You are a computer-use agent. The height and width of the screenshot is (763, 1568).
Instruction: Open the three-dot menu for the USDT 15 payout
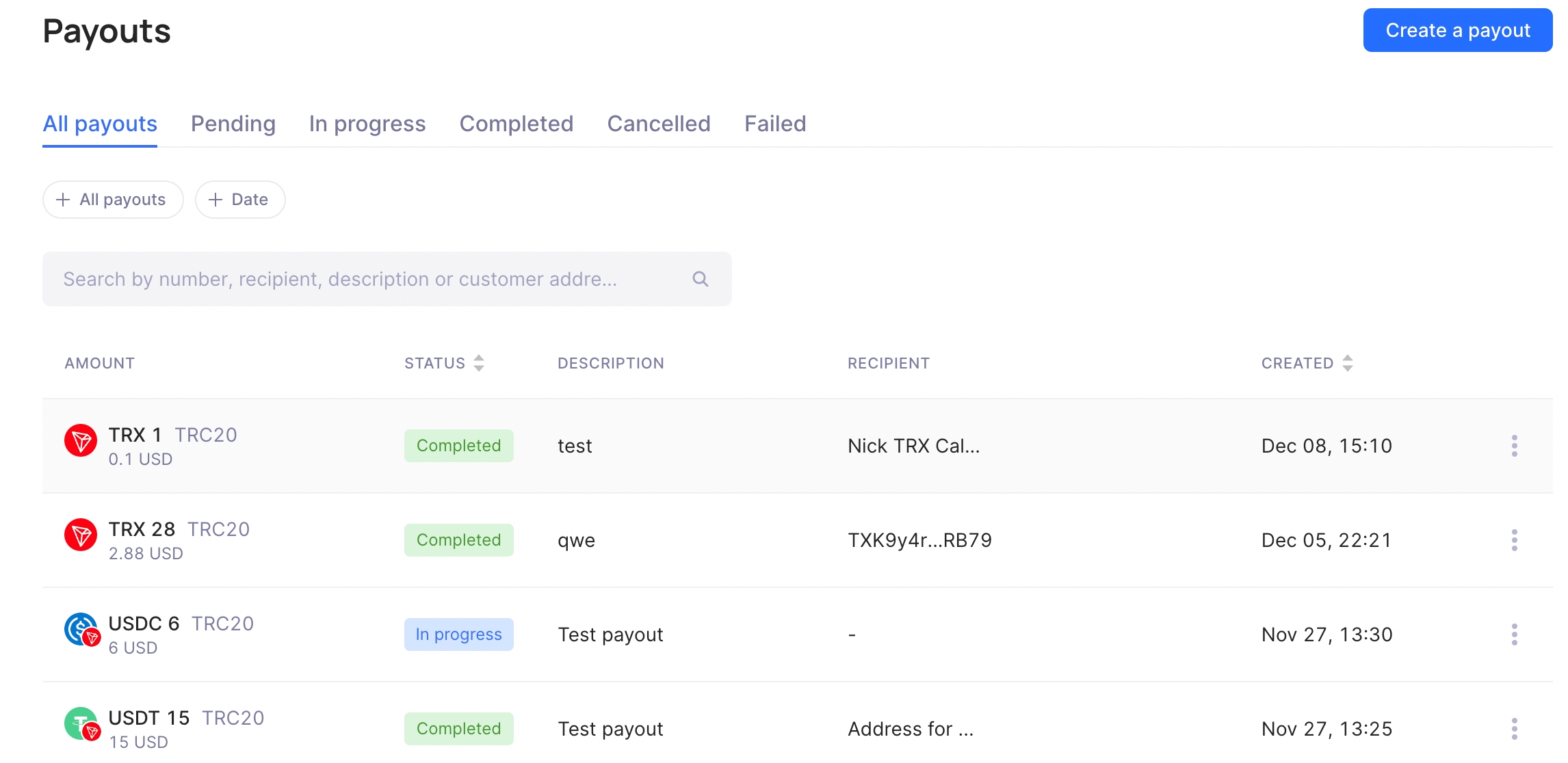[x=1514, y=729]
